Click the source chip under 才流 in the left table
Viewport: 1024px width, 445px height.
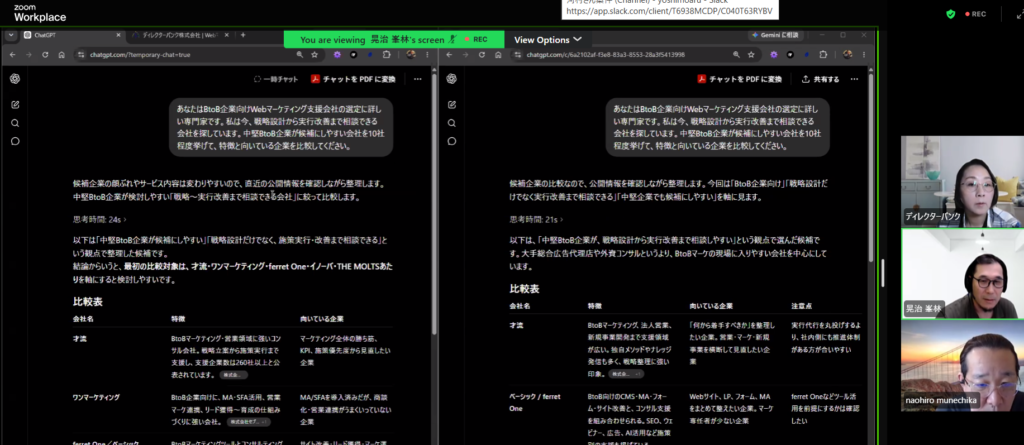coord(234,375)
